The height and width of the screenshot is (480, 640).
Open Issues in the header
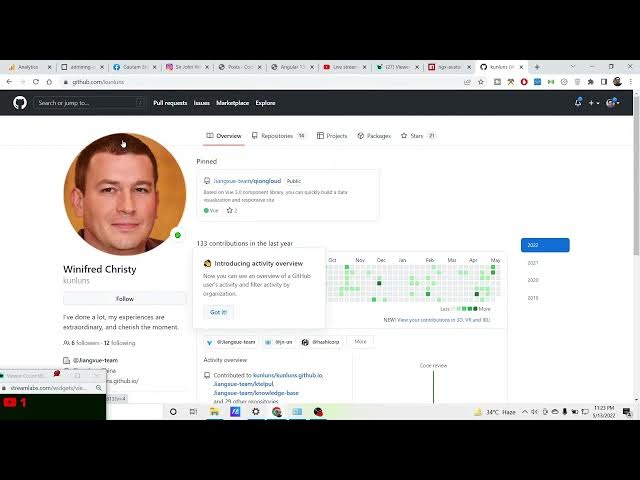(x=202, y=103)
